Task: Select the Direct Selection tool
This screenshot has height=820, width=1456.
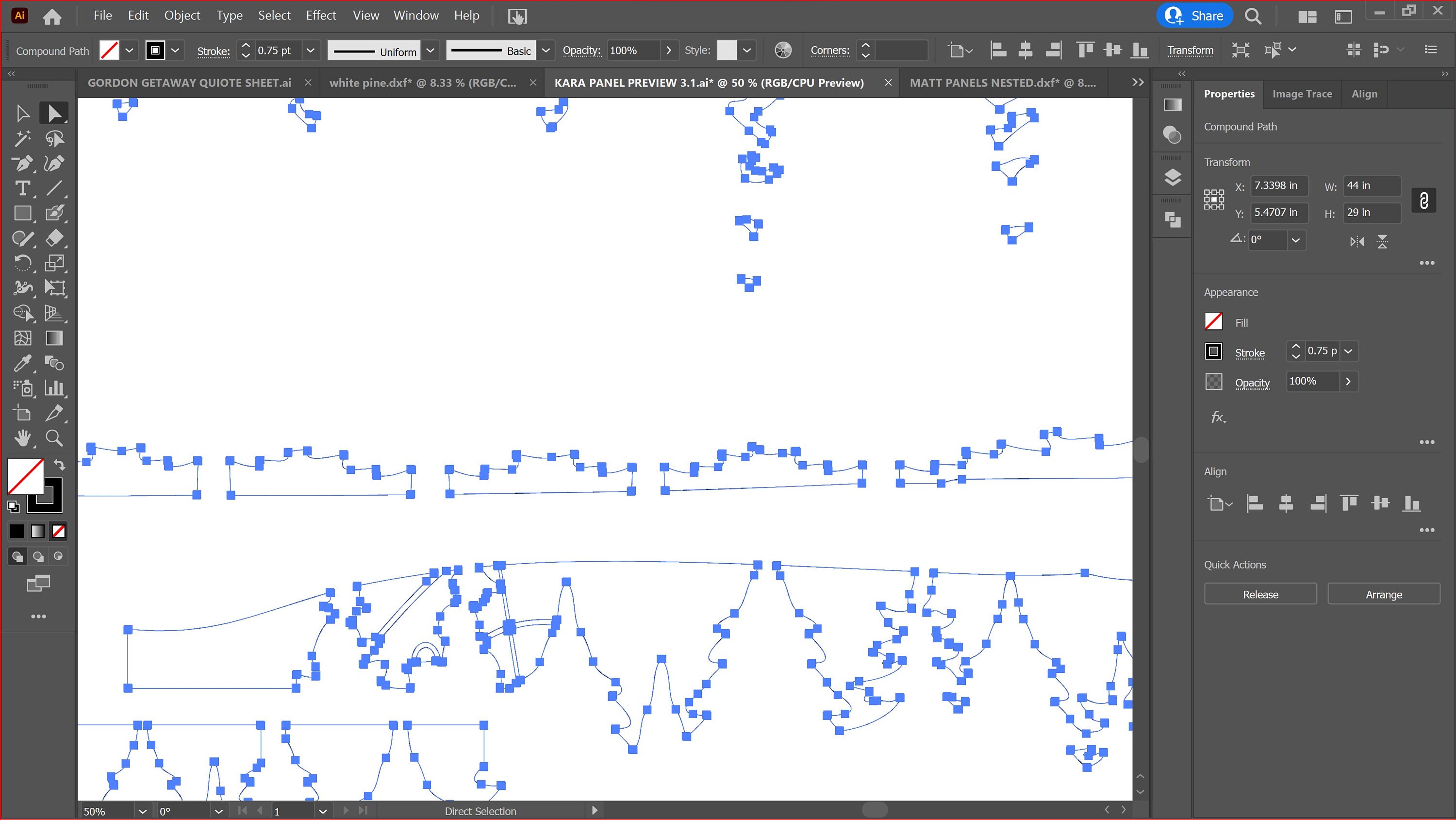Action: 54,113
